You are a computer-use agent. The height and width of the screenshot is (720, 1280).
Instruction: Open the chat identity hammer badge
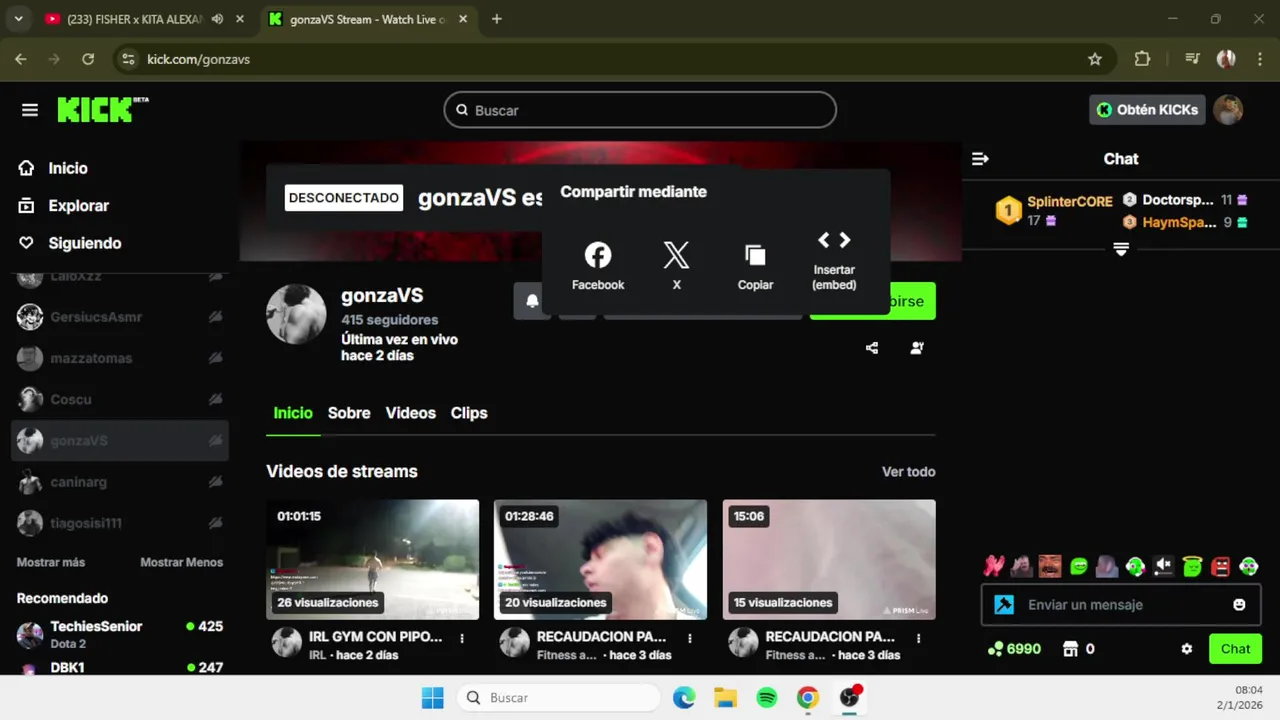1004,605
